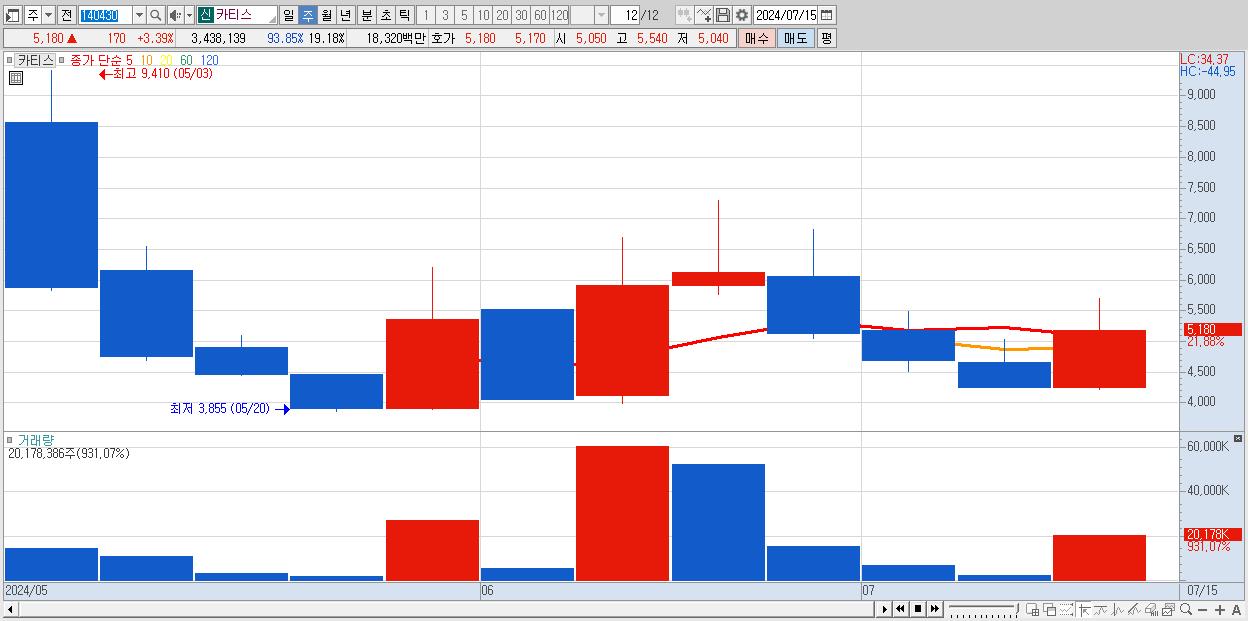Click the 전 button in the toolbar
Viewport: 1248px width, 621px height.
tap(66, 15)
